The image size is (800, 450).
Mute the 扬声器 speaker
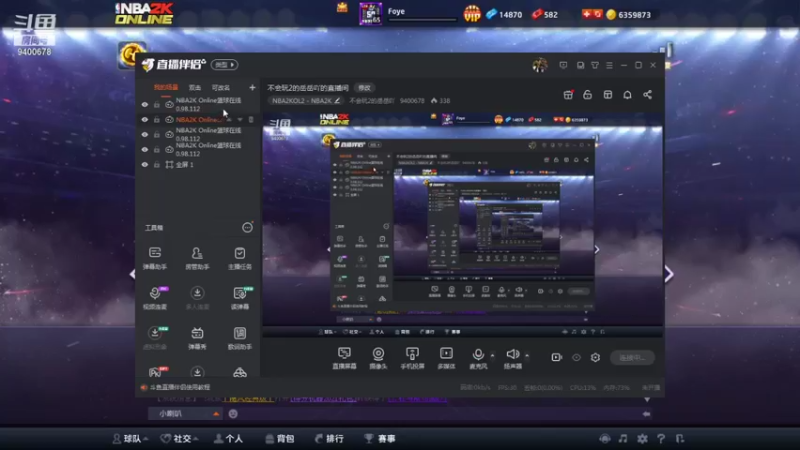(513, 358)
